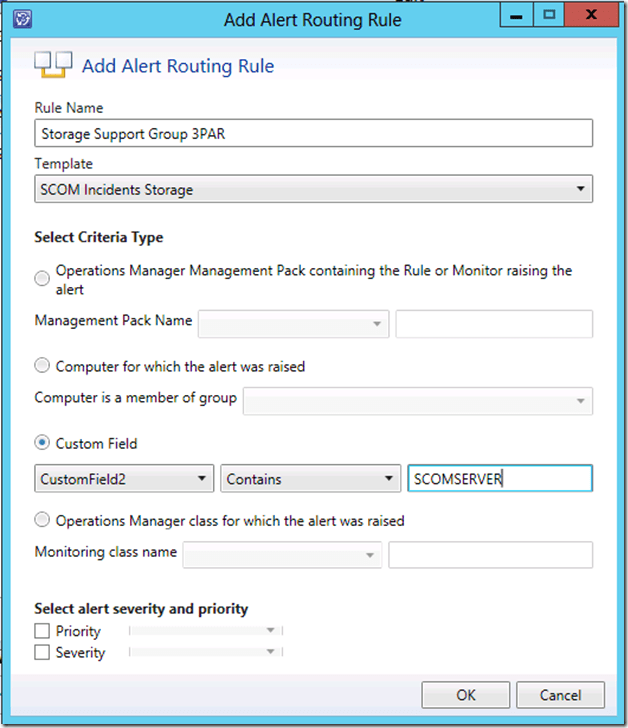Click the Add Alert Routing Rule header icon

pos(53,66)
